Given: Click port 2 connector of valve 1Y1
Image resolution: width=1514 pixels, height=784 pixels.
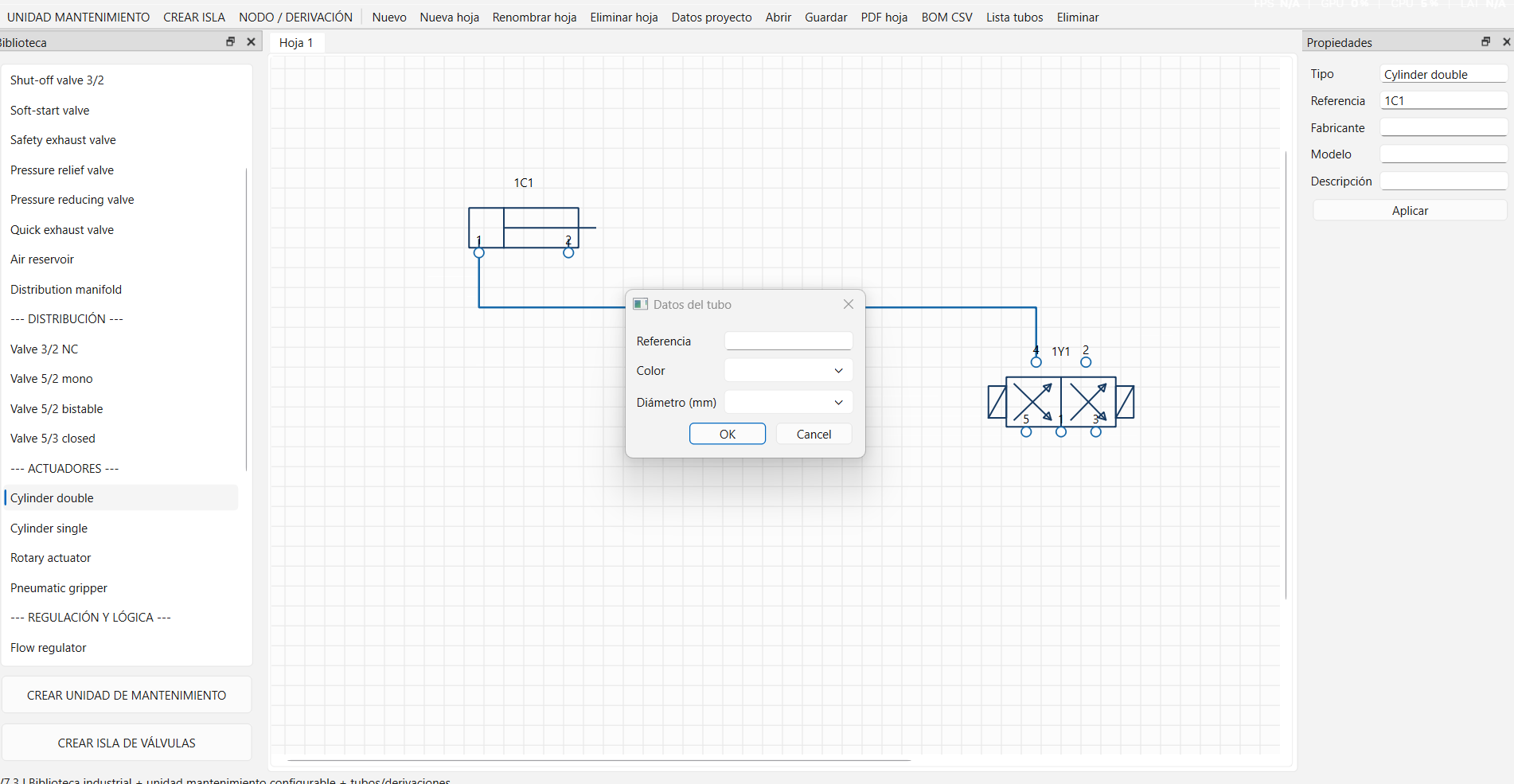Looking at the screenshot, I should click(1086, 362).
